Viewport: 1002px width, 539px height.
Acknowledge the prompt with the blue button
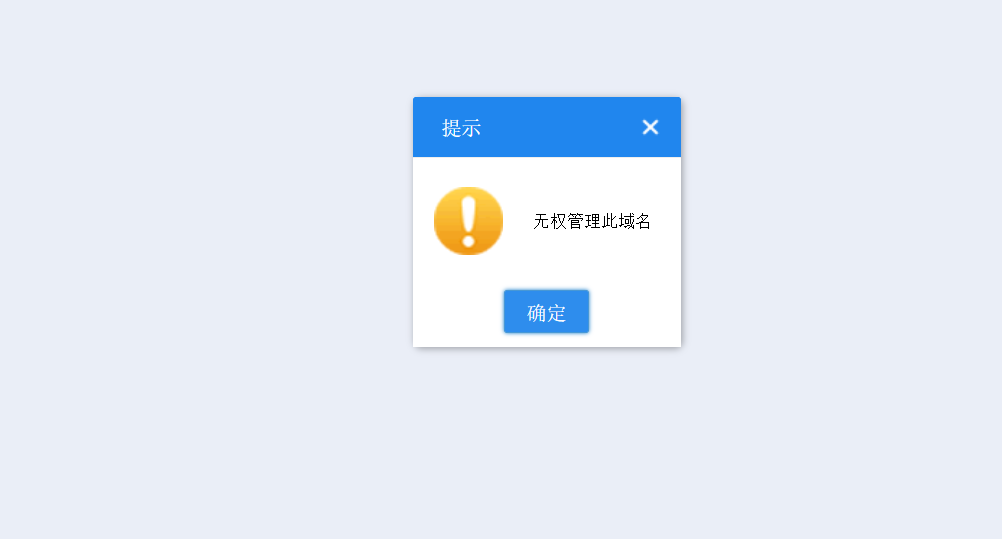tap(546, 311)
